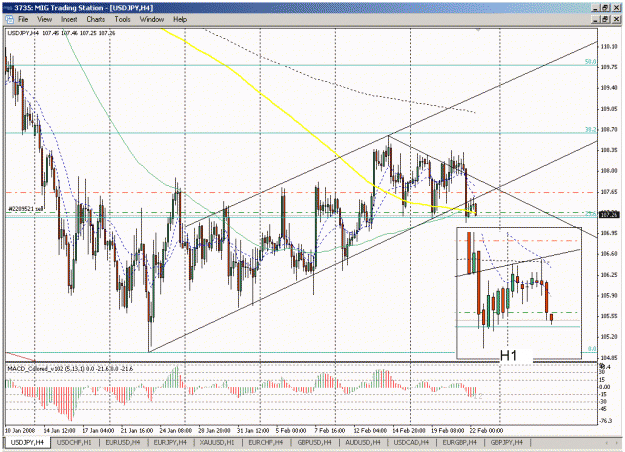Click the 0.0 Fibonacci level label
Screen dimensions: 625x452
click(592, 349)
